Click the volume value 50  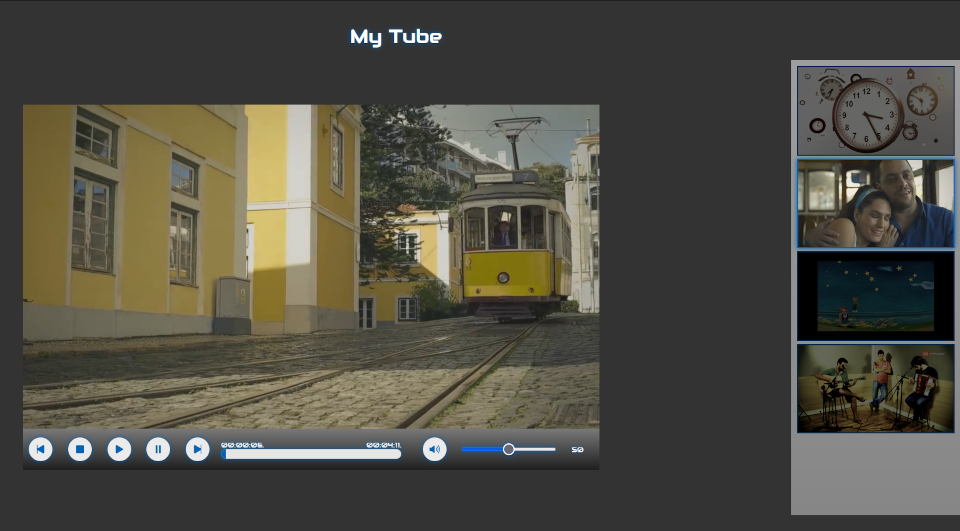tap(577, 450)
